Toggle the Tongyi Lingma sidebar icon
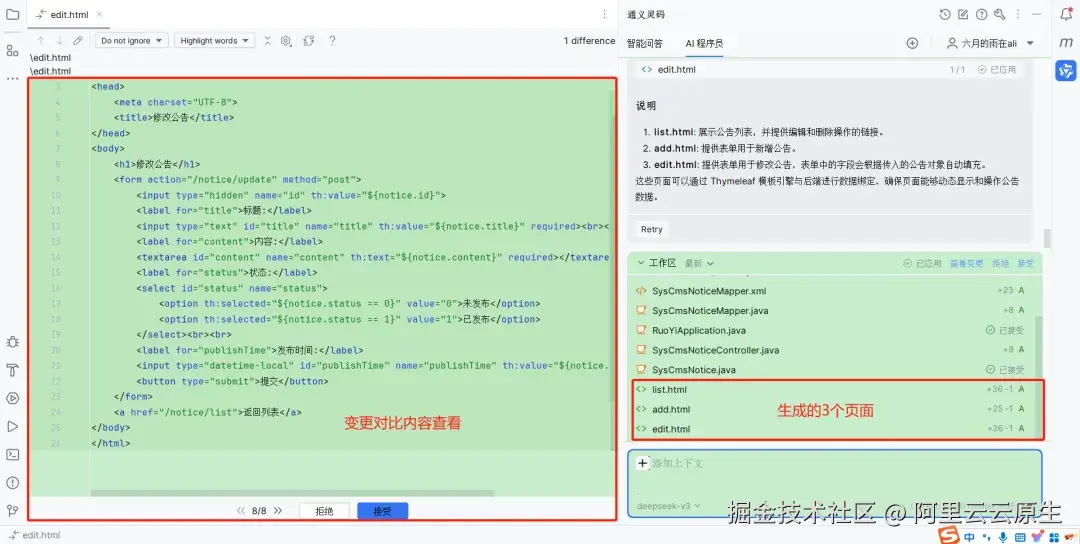Screen dimensions: 1080x544 pos(1066,70)
